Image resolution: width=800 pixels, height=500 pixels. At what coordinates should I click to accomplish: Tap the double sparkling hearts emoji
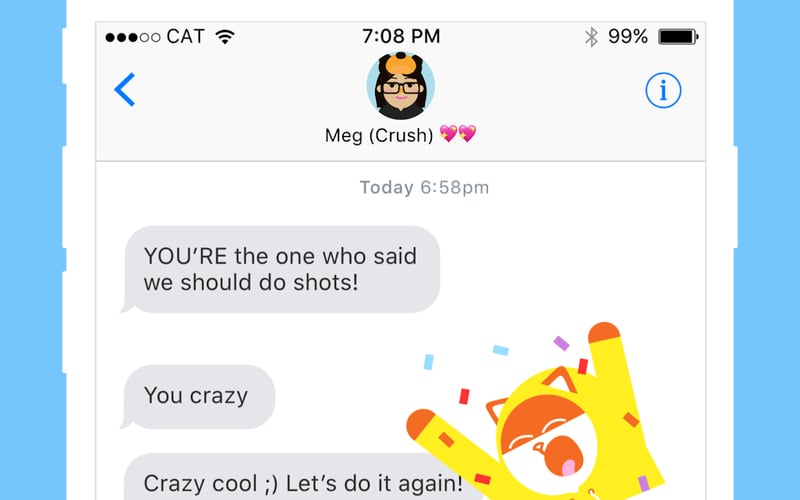[458, 134]
